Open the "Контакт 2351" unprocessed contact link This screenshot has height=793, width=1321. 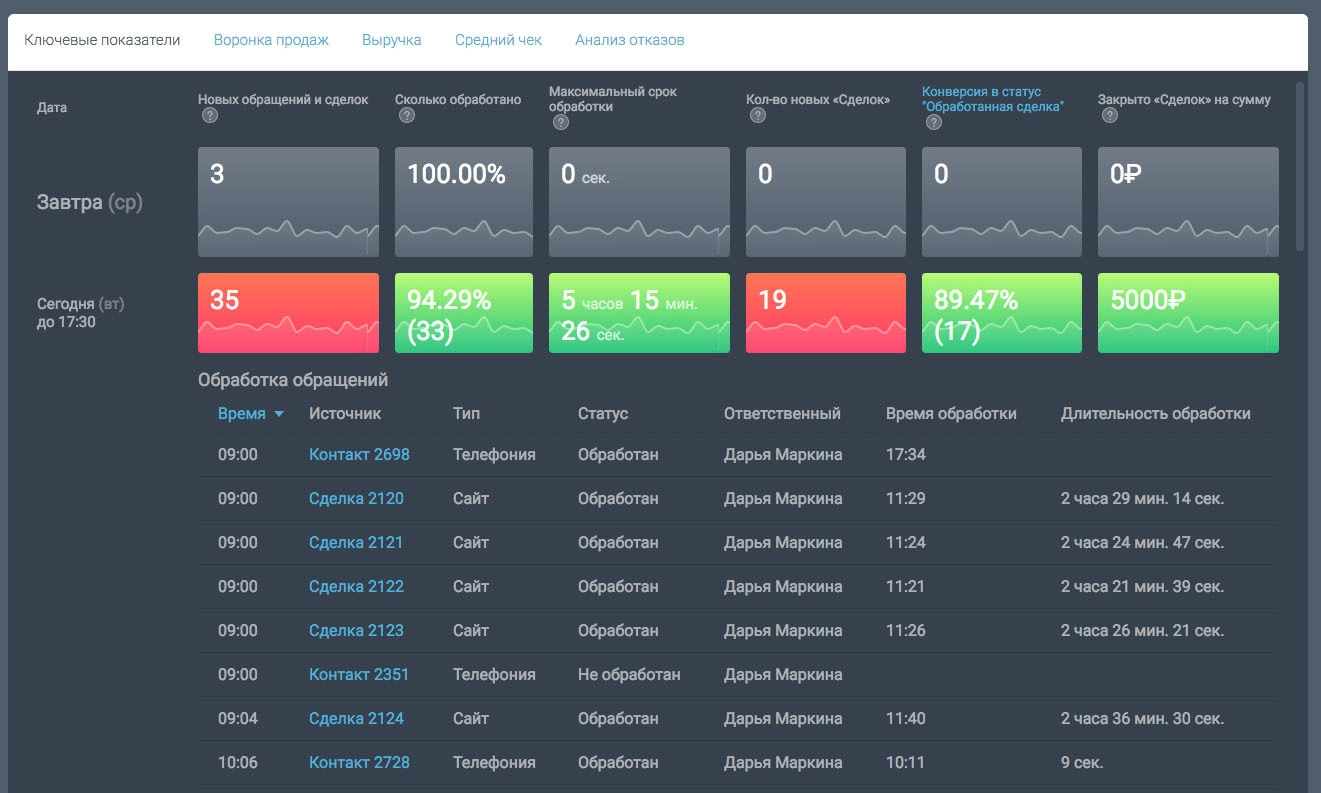pyautogui.click(x=359, y=674)
